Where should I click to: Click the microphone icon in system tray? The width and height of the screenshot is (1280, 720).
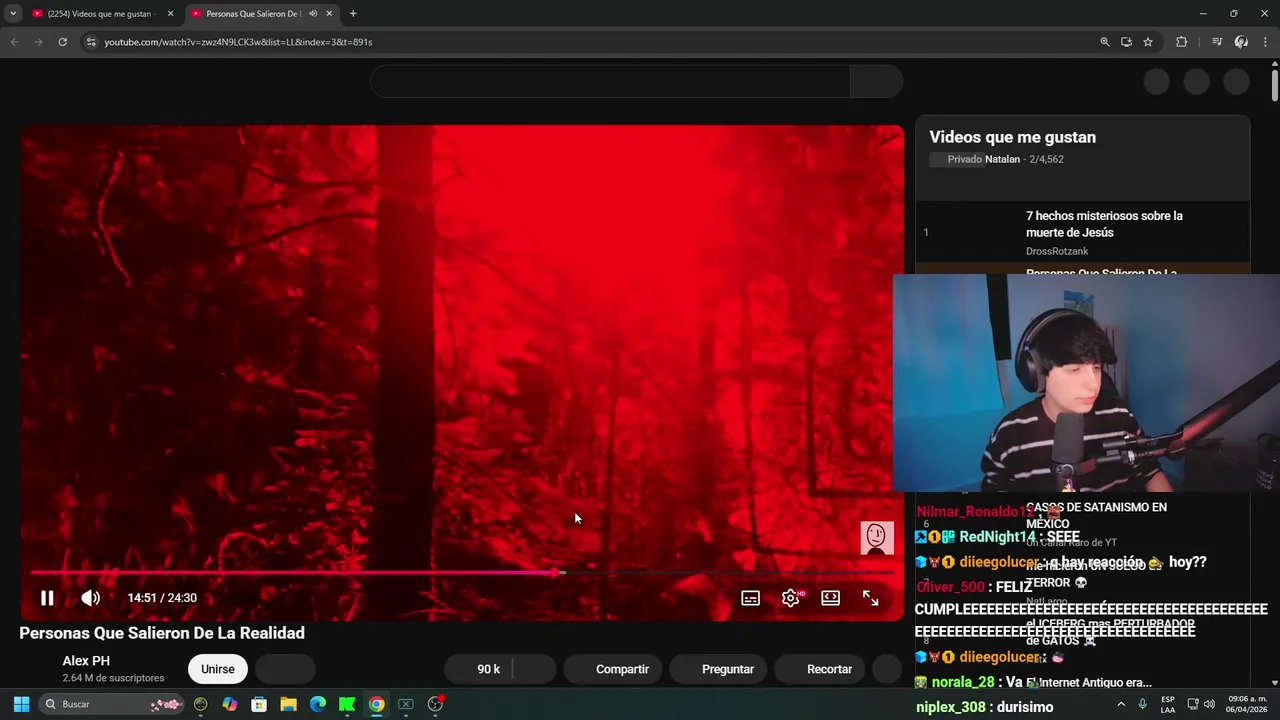1142,704
